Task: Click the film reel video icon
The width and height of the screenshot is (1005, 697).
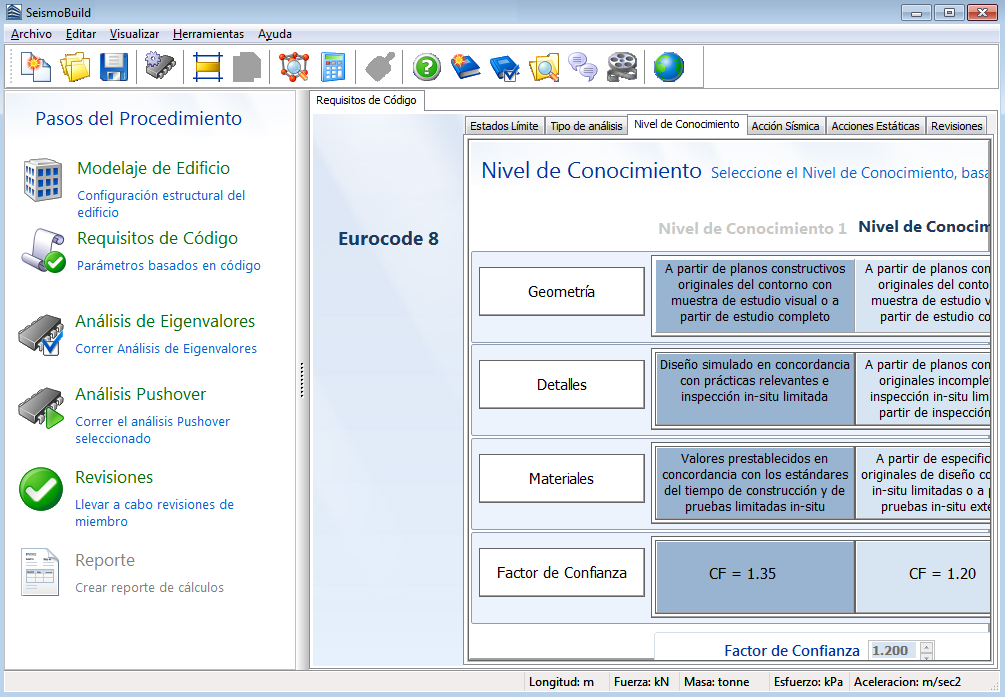Action: 623,67
